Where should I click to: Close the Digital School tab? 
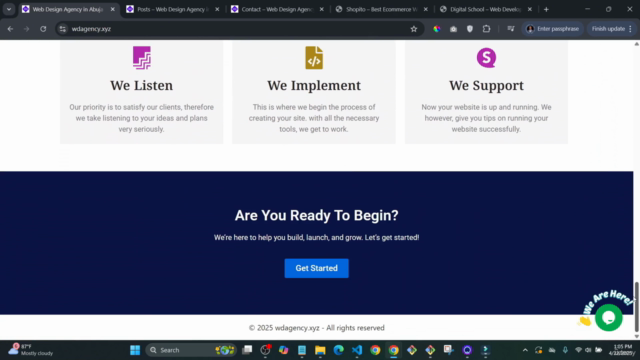click(530, 9)
